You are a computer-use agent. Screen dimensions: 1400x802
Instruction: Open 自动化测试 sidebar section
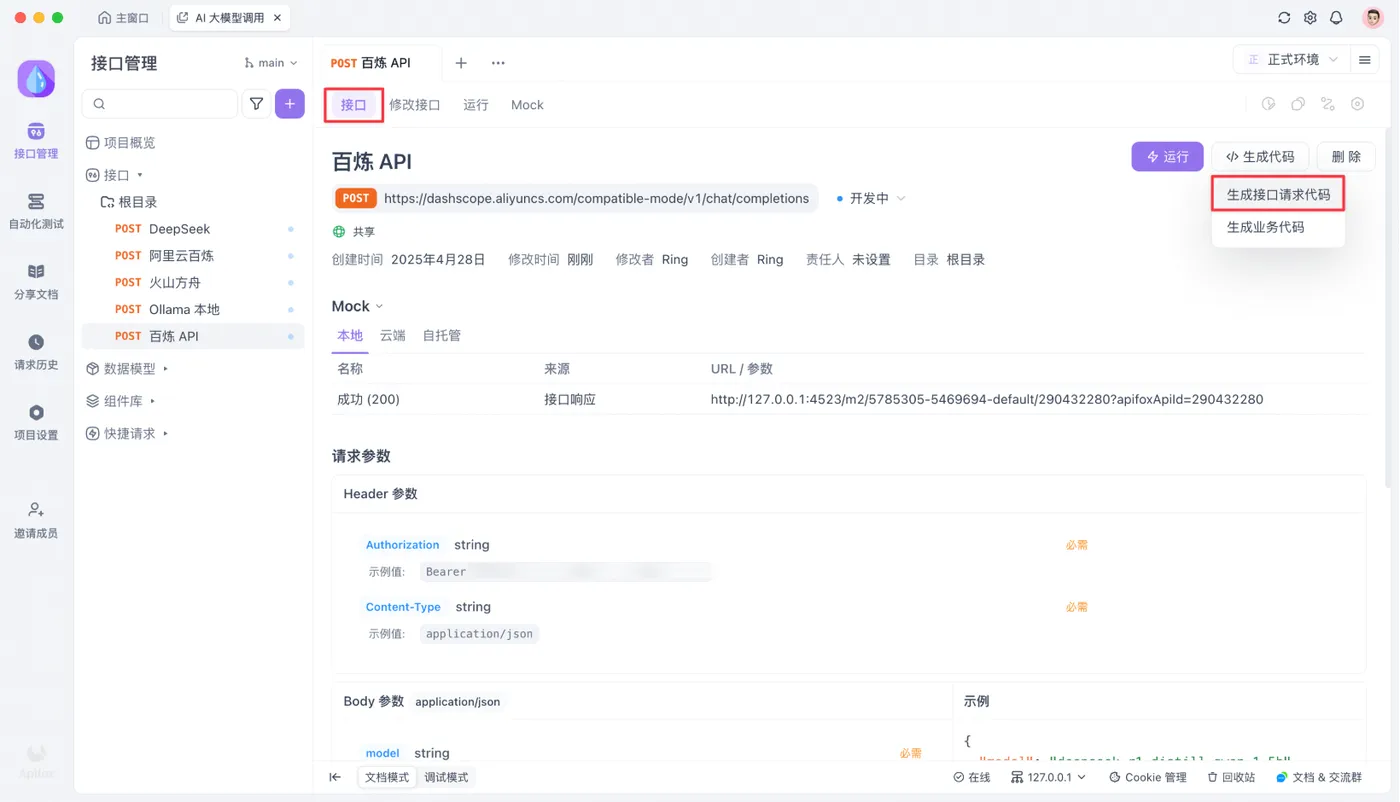36,211
